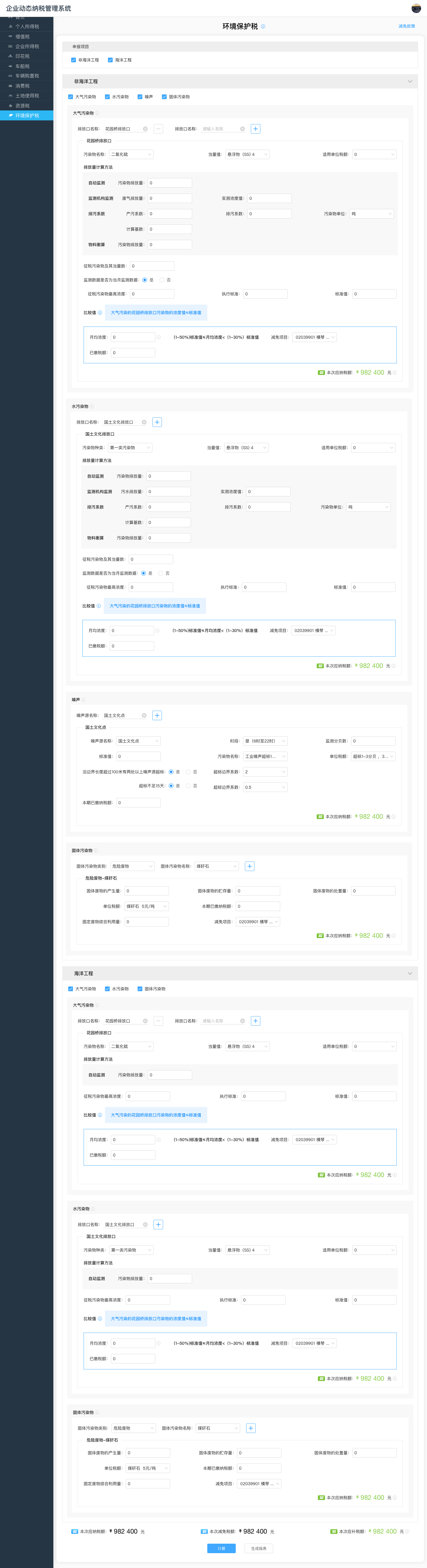Toggle the 固体污染物 checkbox under 非海洋工程
The image size is (427, 1568).
point(164,97)
